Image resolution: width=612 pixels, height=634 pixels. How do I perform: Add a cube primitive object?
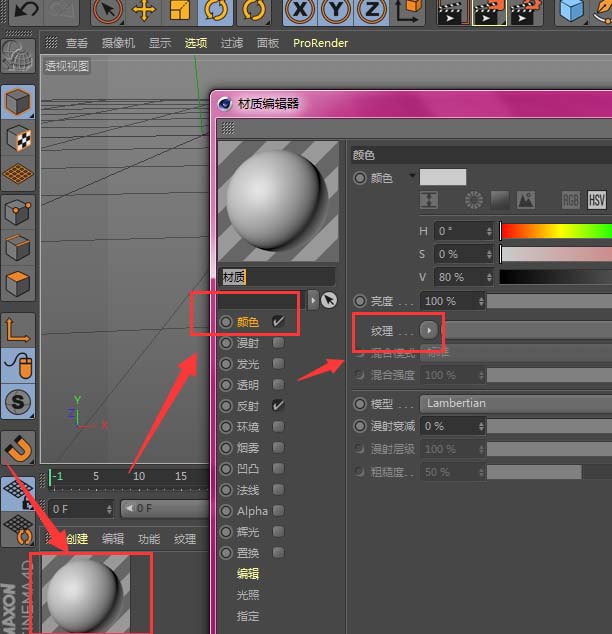click(x=572, y=11)
